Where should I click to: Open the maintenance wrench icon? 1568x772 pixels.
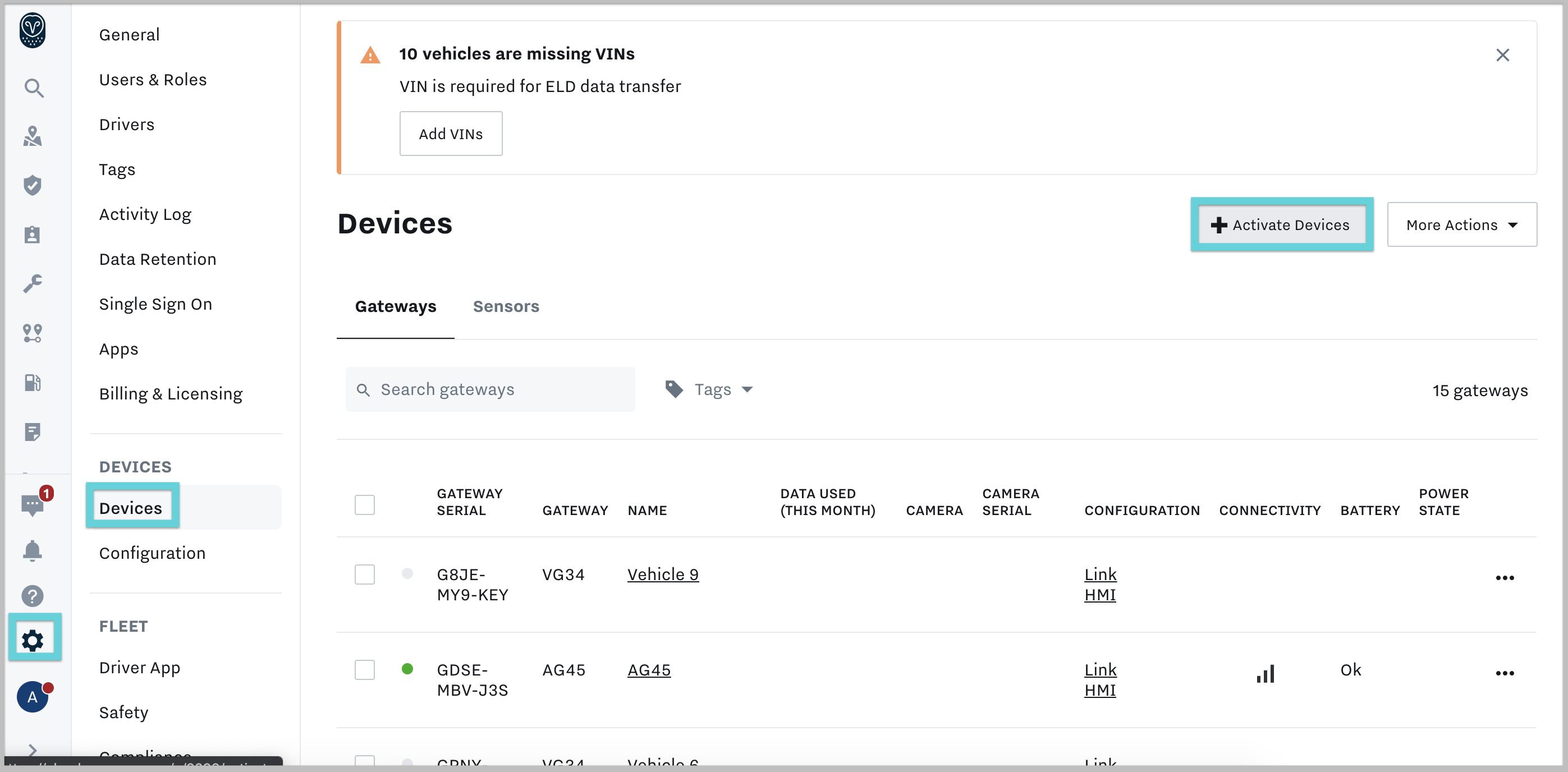[x=32, y=283]
